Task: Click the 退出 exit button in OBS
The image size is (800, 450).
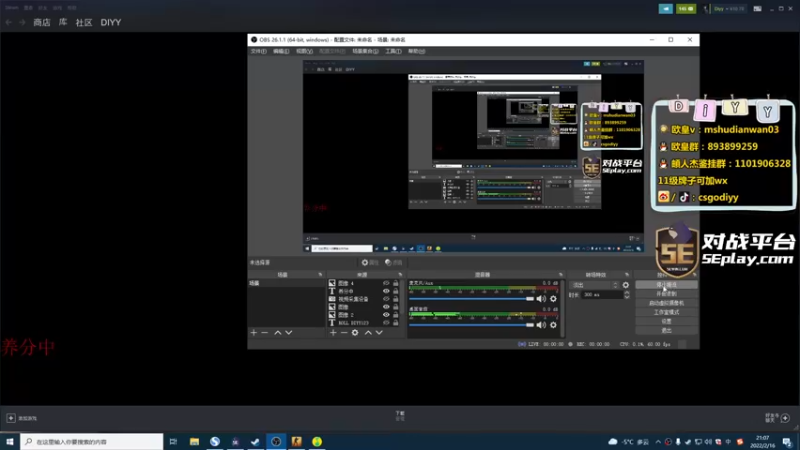Action: [666, 331]
